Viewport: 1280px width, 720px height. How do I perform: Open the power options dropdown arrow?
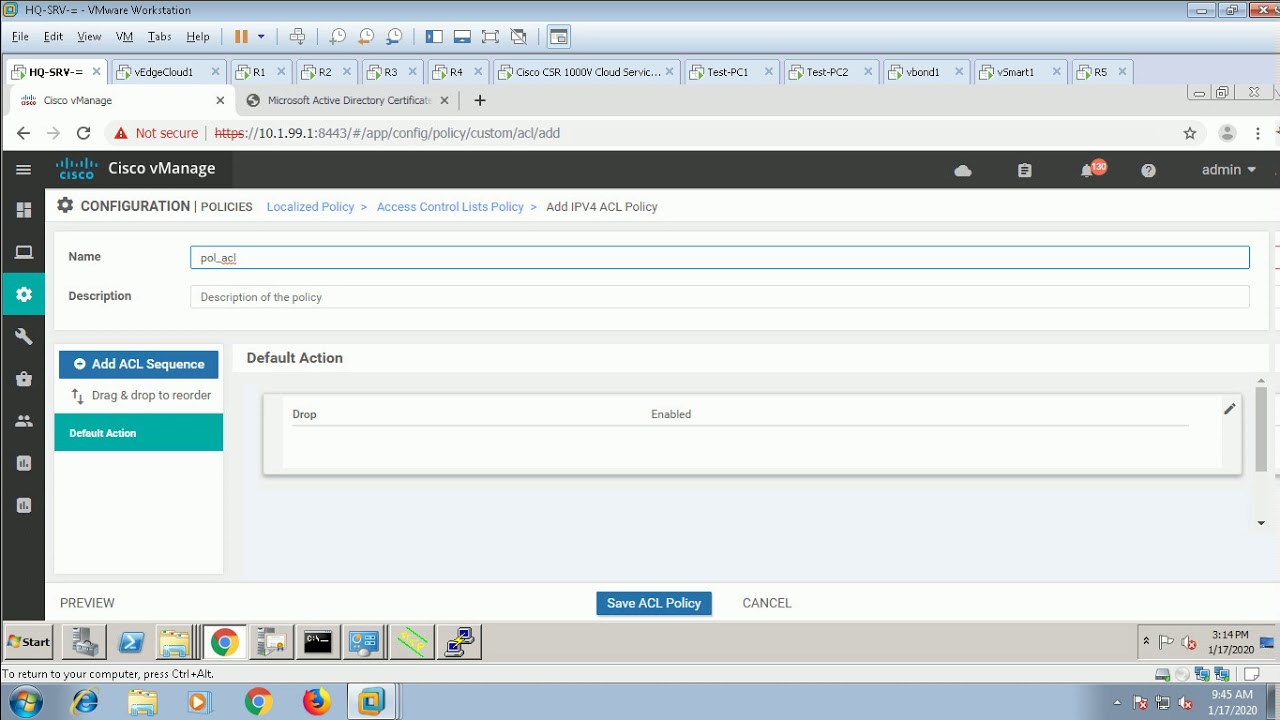click(x=262, y=36)
